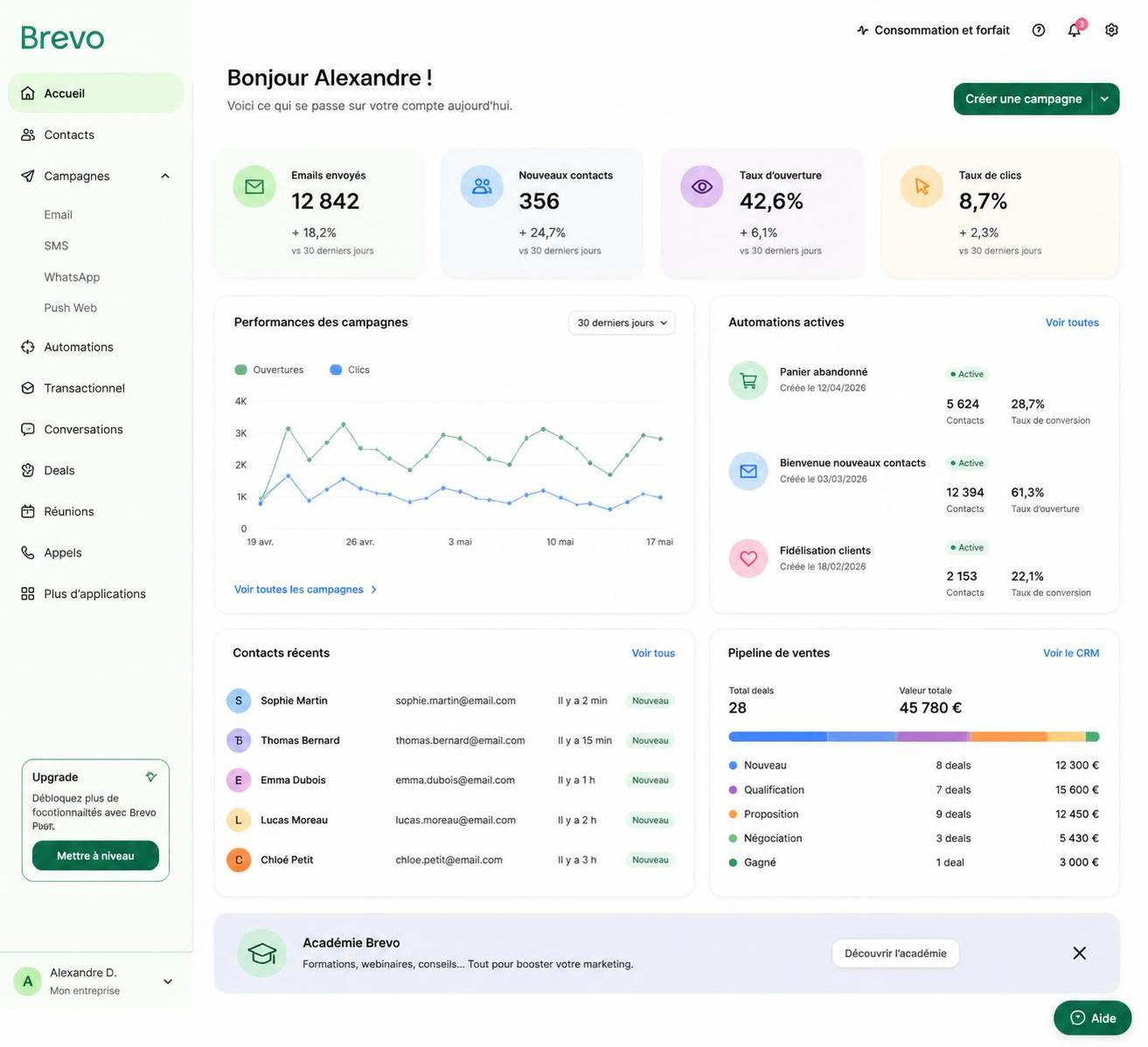1148x1047 pixels.
Task: Open the Push Web submenu item
Action: pos(71,308)
